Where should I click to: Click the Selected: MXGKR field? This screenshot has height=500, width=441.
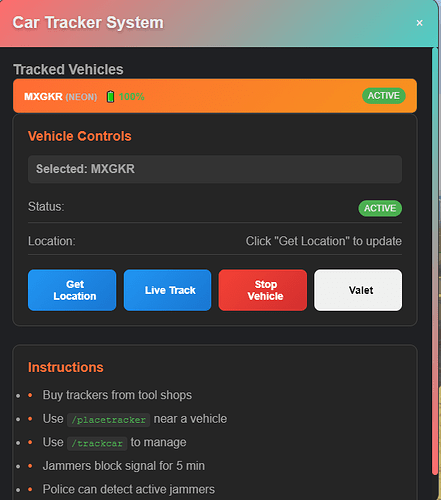pos(215,169)
